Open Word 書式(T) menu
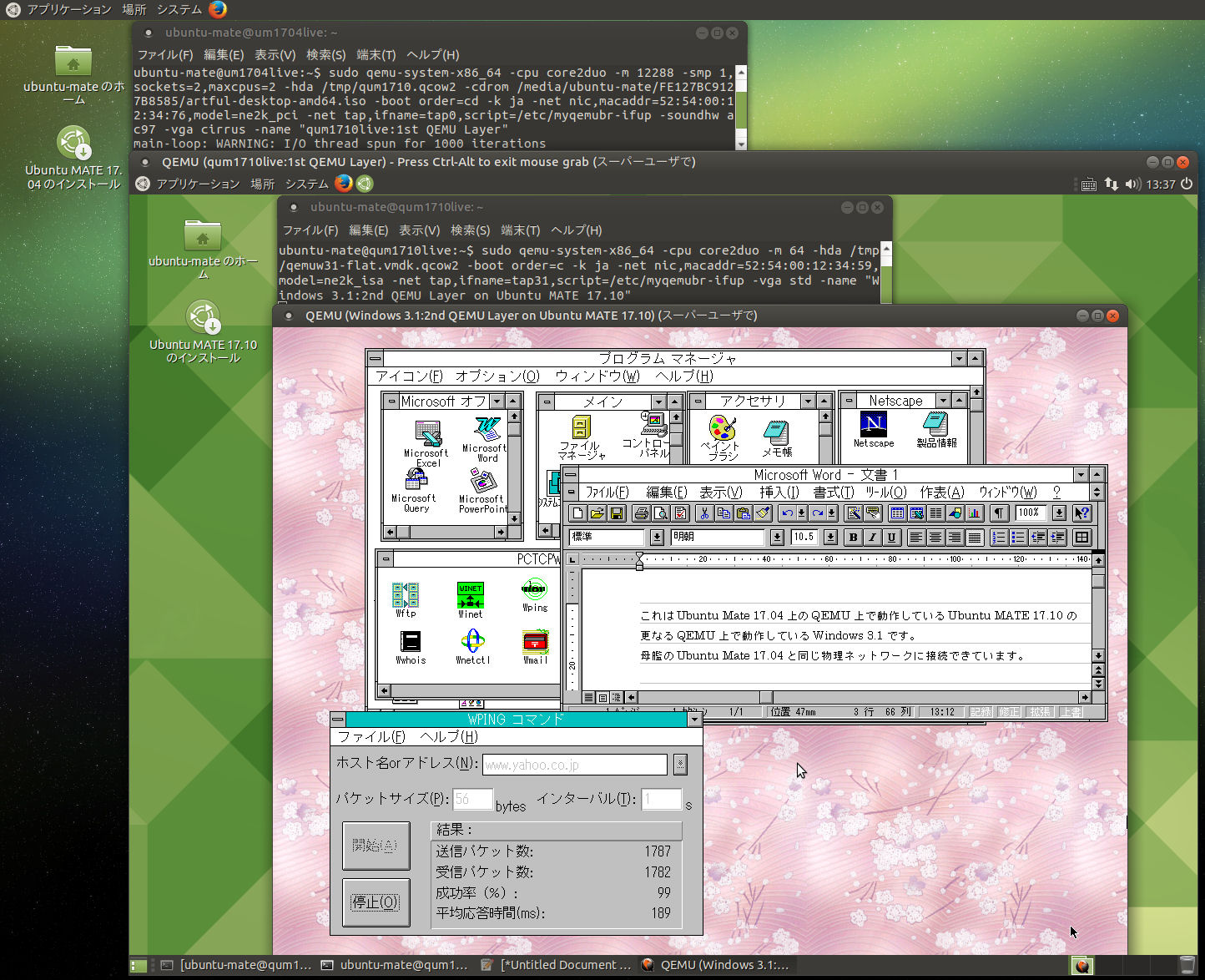 (x=834, y=492)
